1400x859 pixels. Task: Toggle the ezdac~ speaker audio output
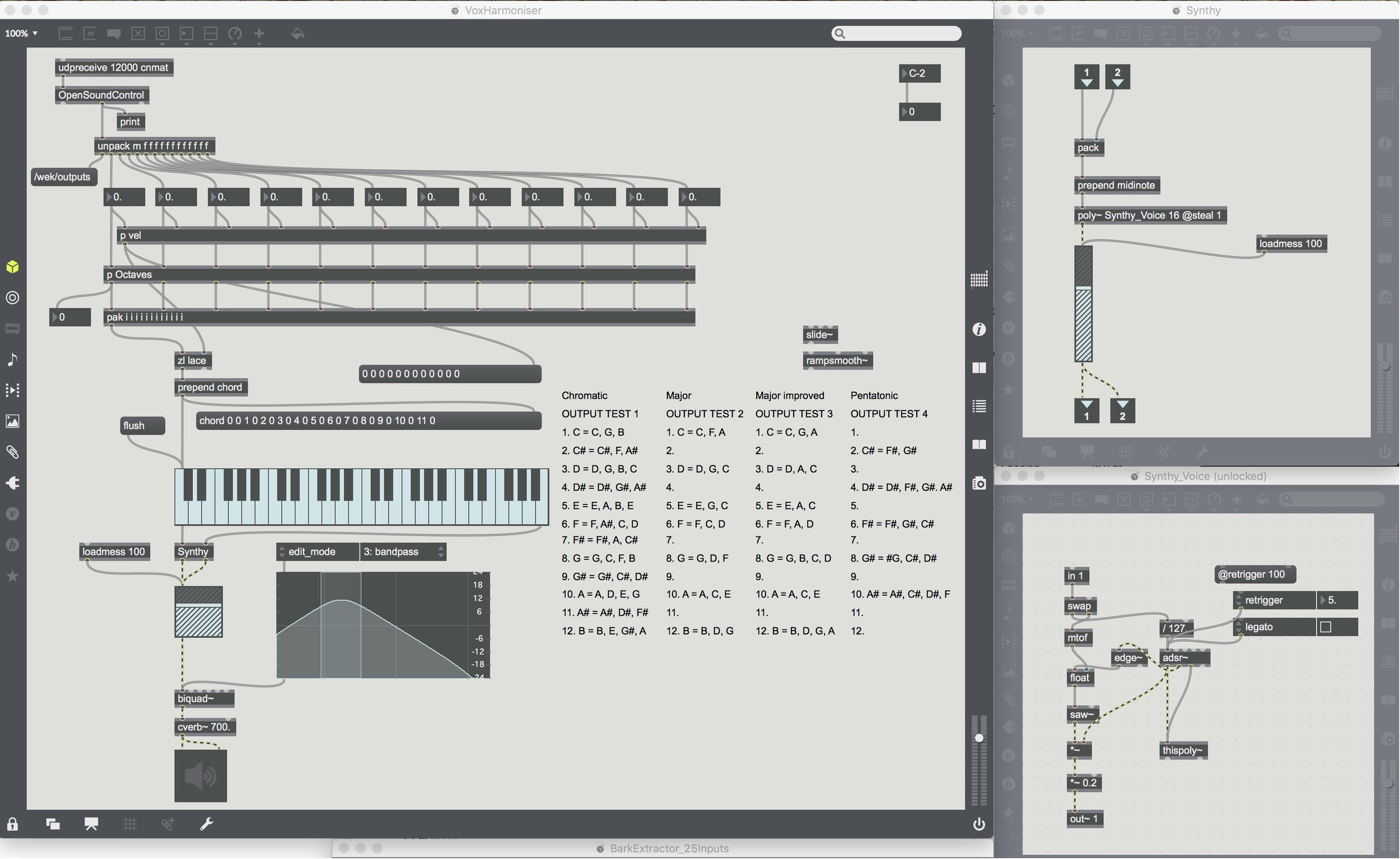pyautogui.click(x=200, y=776)
